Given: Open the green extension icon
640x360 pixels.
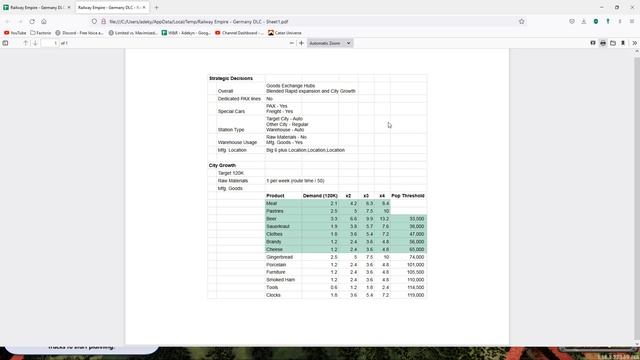Looking at the screenshot, I should click(x=596, y=22).
